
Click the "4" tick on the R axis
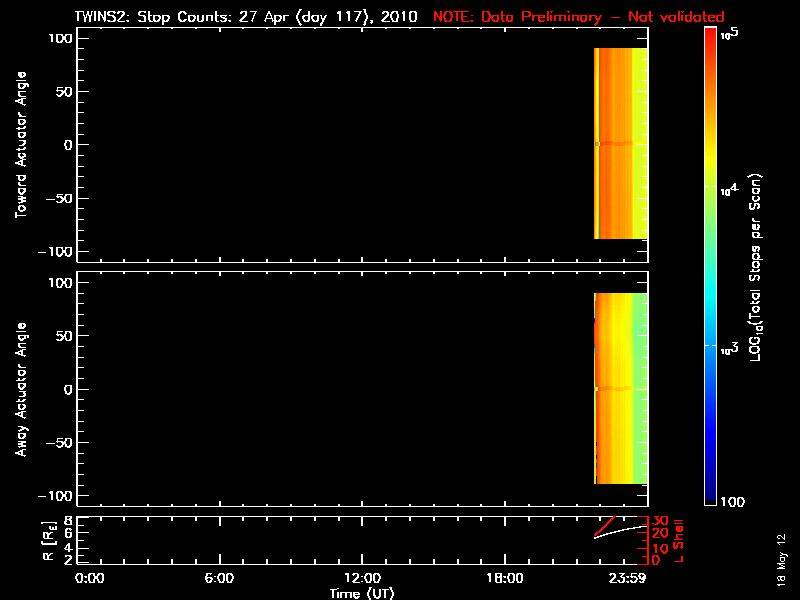click(x=68, y=549)
